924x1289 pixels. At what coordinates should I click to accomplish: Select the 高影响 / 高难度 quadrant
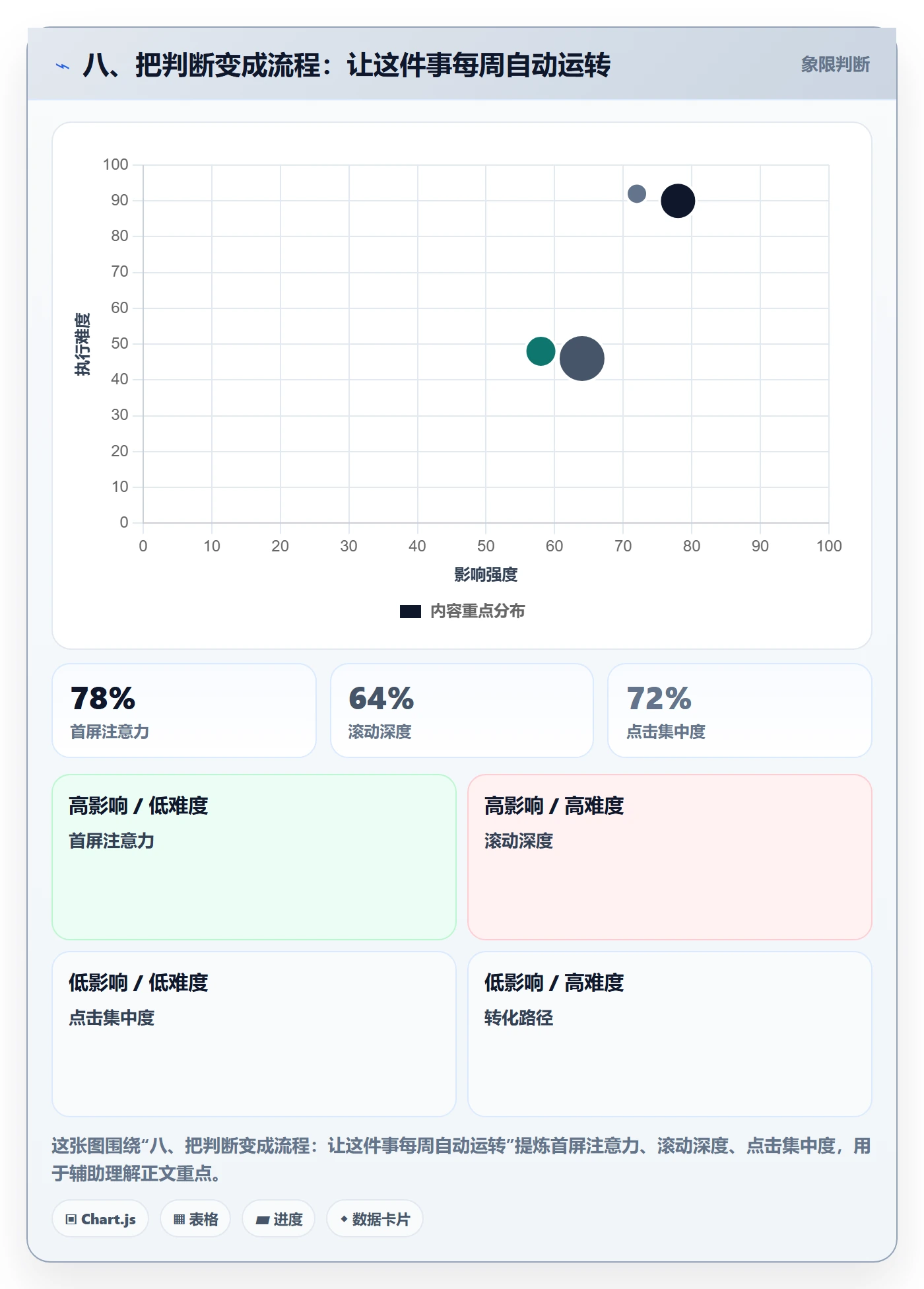[670, 857]
